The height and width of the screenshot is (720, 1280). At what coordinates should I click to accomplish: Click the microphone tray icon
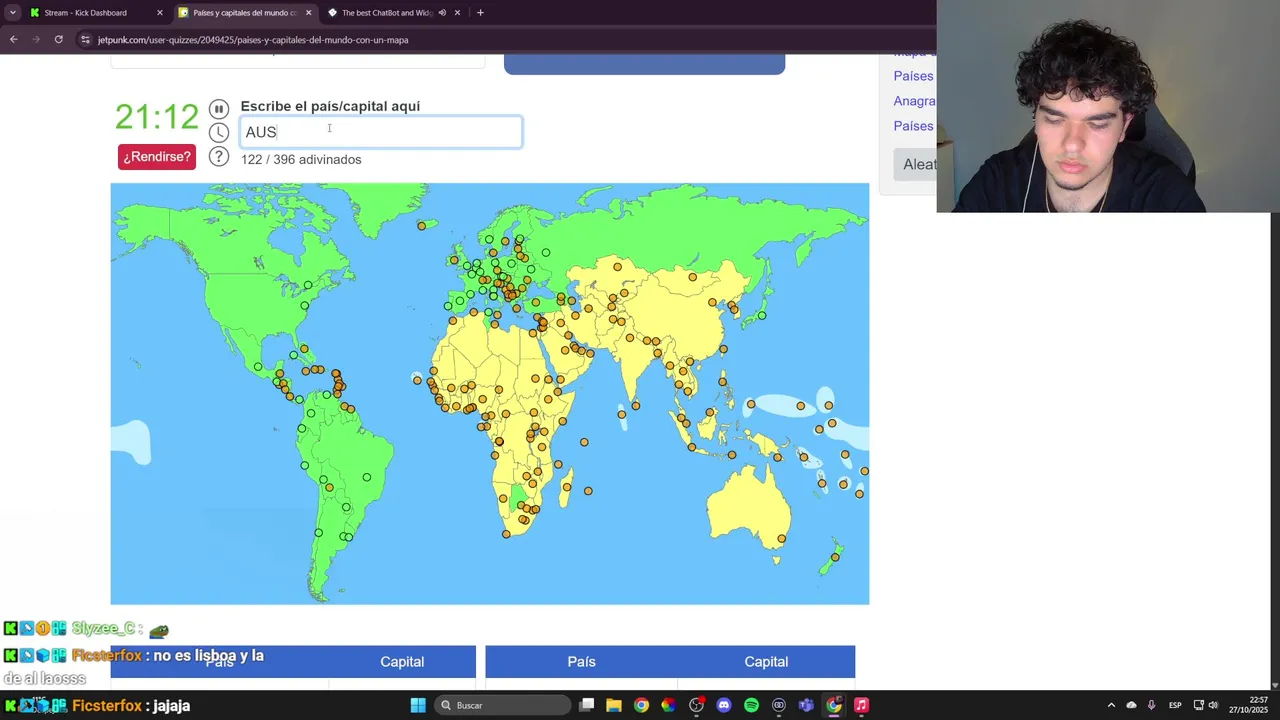click(x=1151, y=705)
